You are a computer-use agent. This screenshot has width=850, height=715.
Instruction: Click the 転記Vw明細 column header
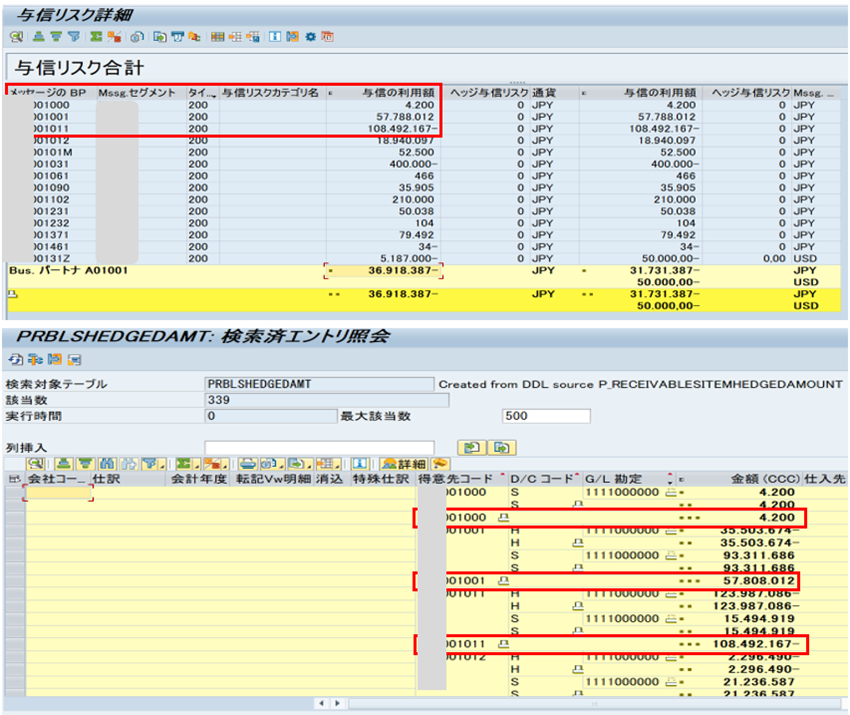tap(273, 479)
